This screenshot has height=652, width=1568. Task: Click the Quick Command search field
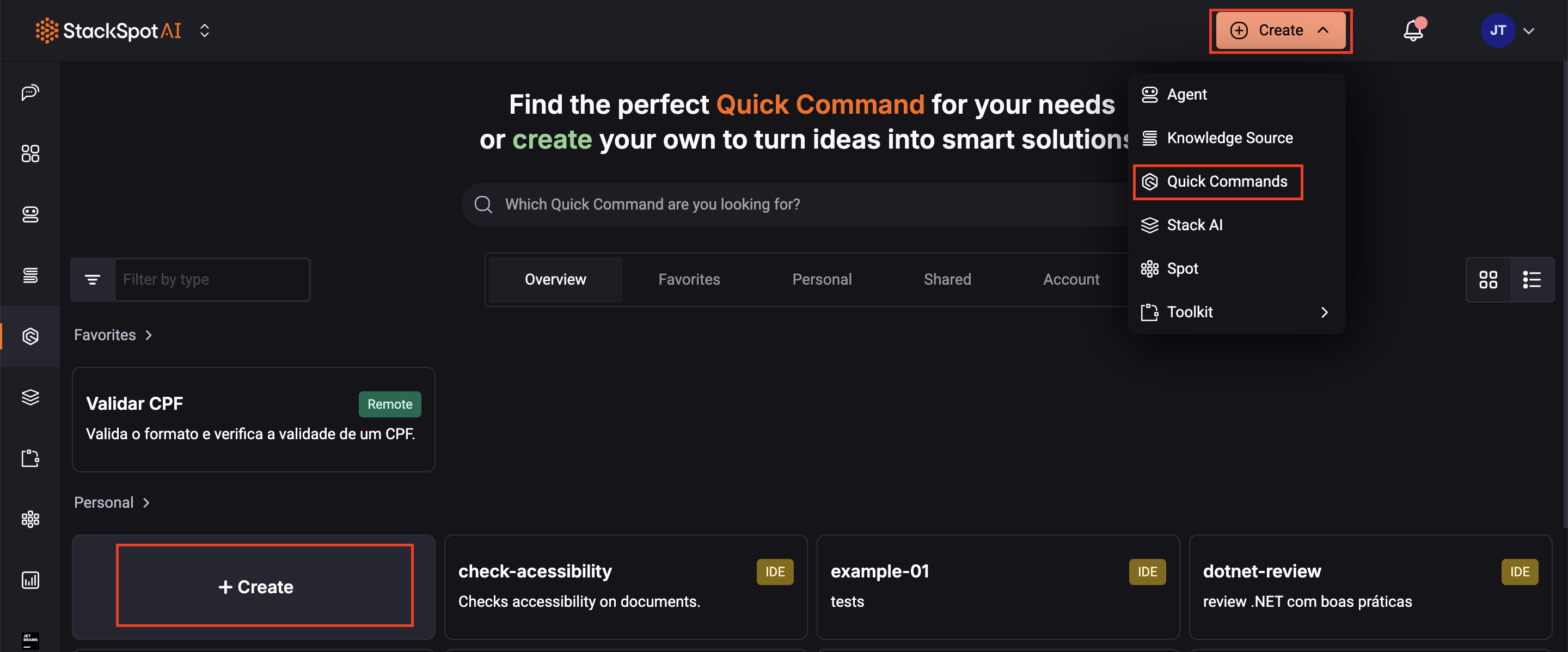click(791, 204)
